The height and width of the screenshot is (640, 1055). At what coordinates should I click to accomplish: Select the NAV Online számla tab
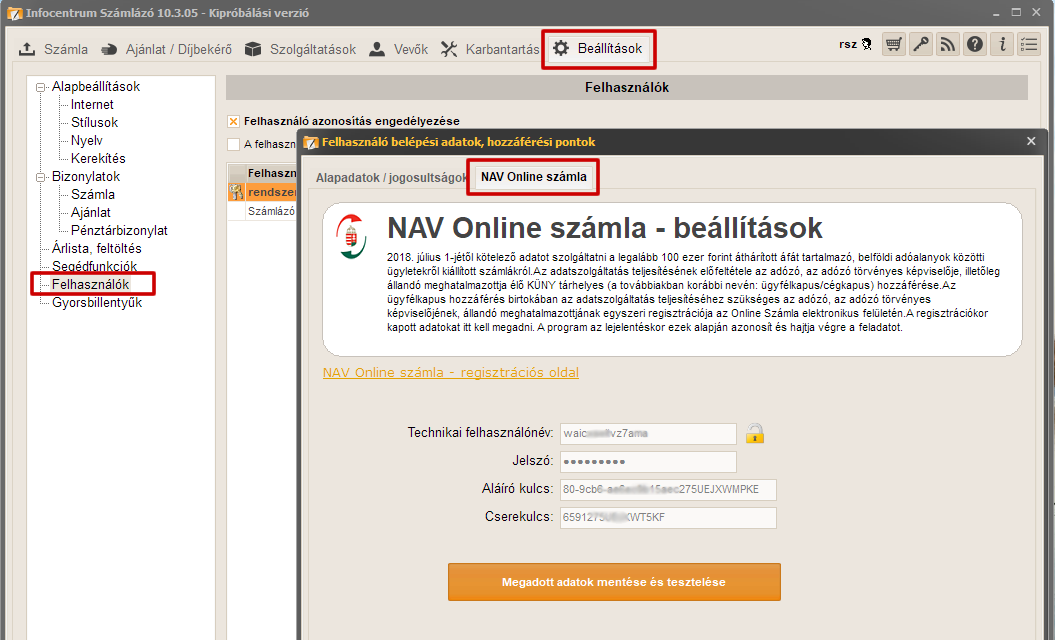(x=534, y=177)
